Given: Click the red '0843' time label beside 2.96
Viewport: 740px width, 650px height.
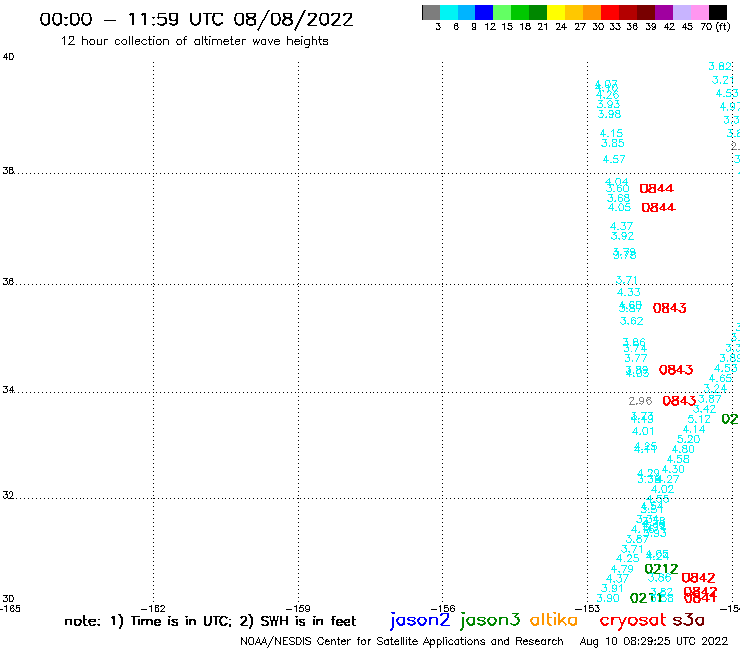Looking at the screenshot, I should (x=679, y=401).
